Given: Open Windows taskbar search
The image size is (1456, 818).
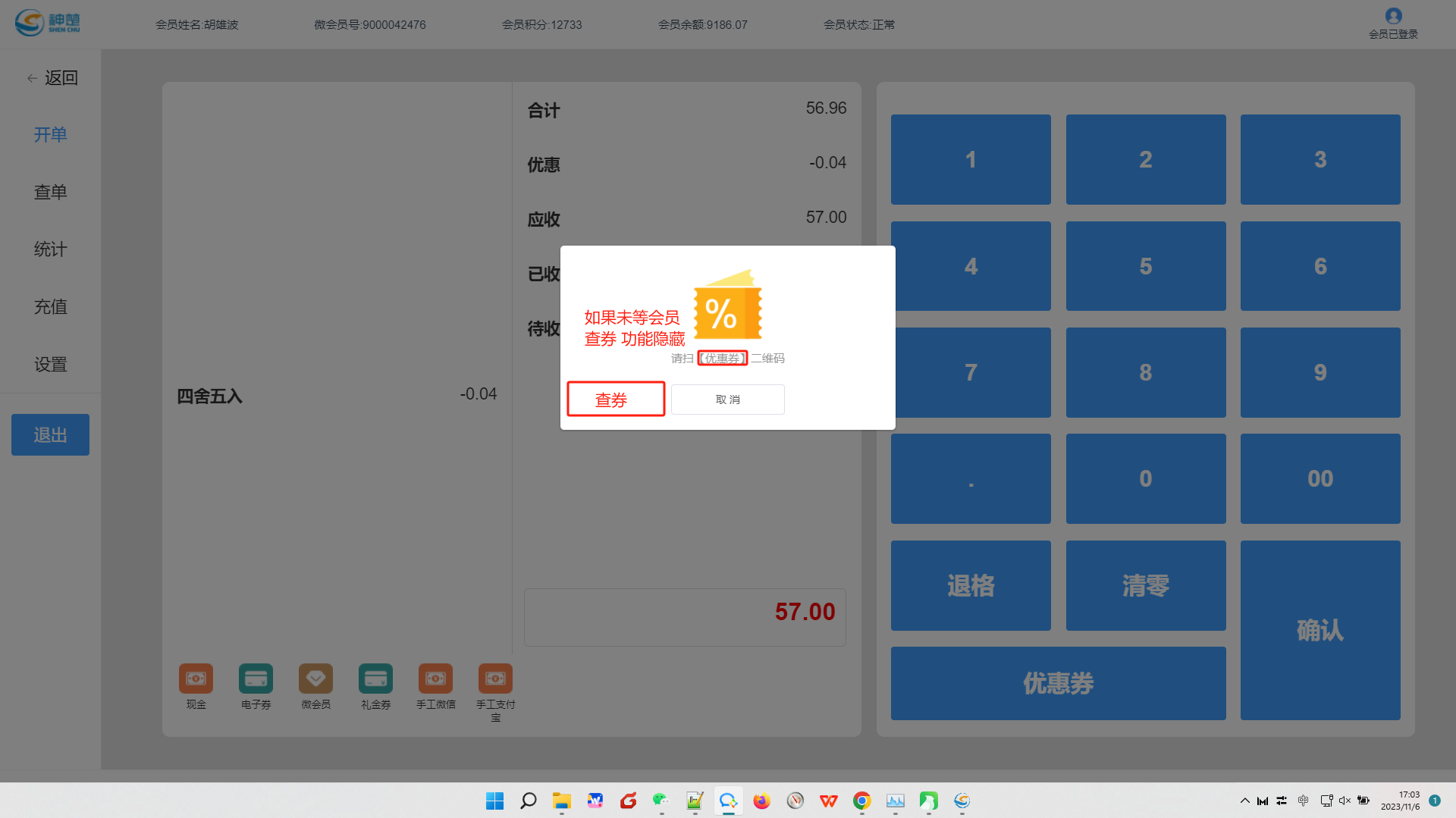Looking at the screenshot, I should click(529, 801).
